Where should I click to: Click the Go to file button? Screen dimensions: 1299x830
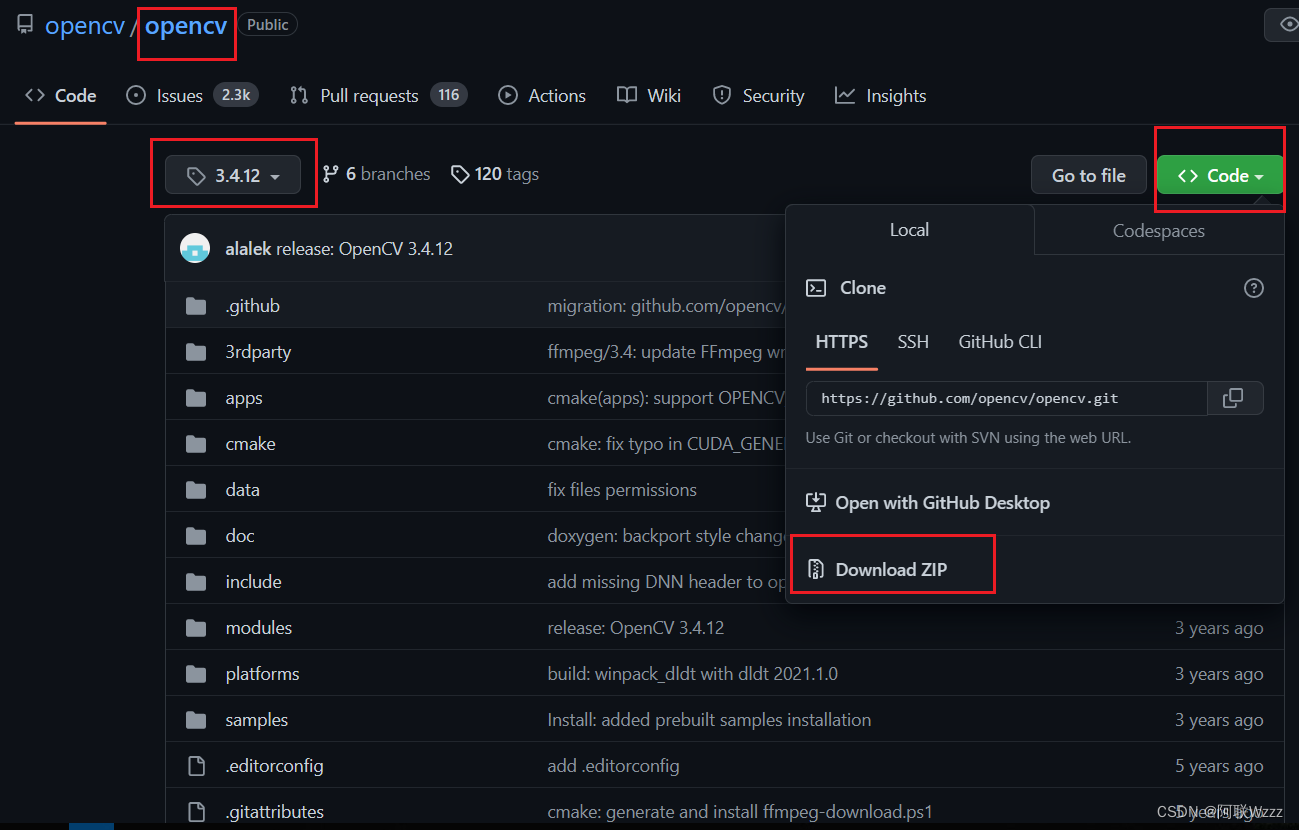coord(1088,174)
